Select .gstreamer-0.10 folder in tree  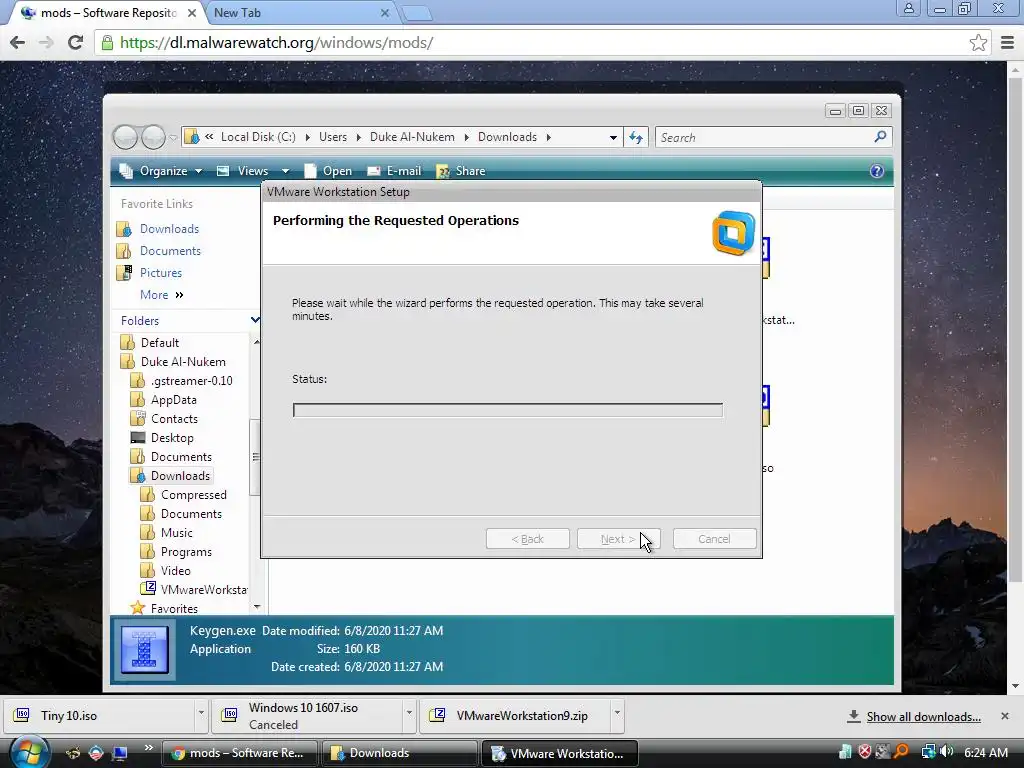coord(191,381)
